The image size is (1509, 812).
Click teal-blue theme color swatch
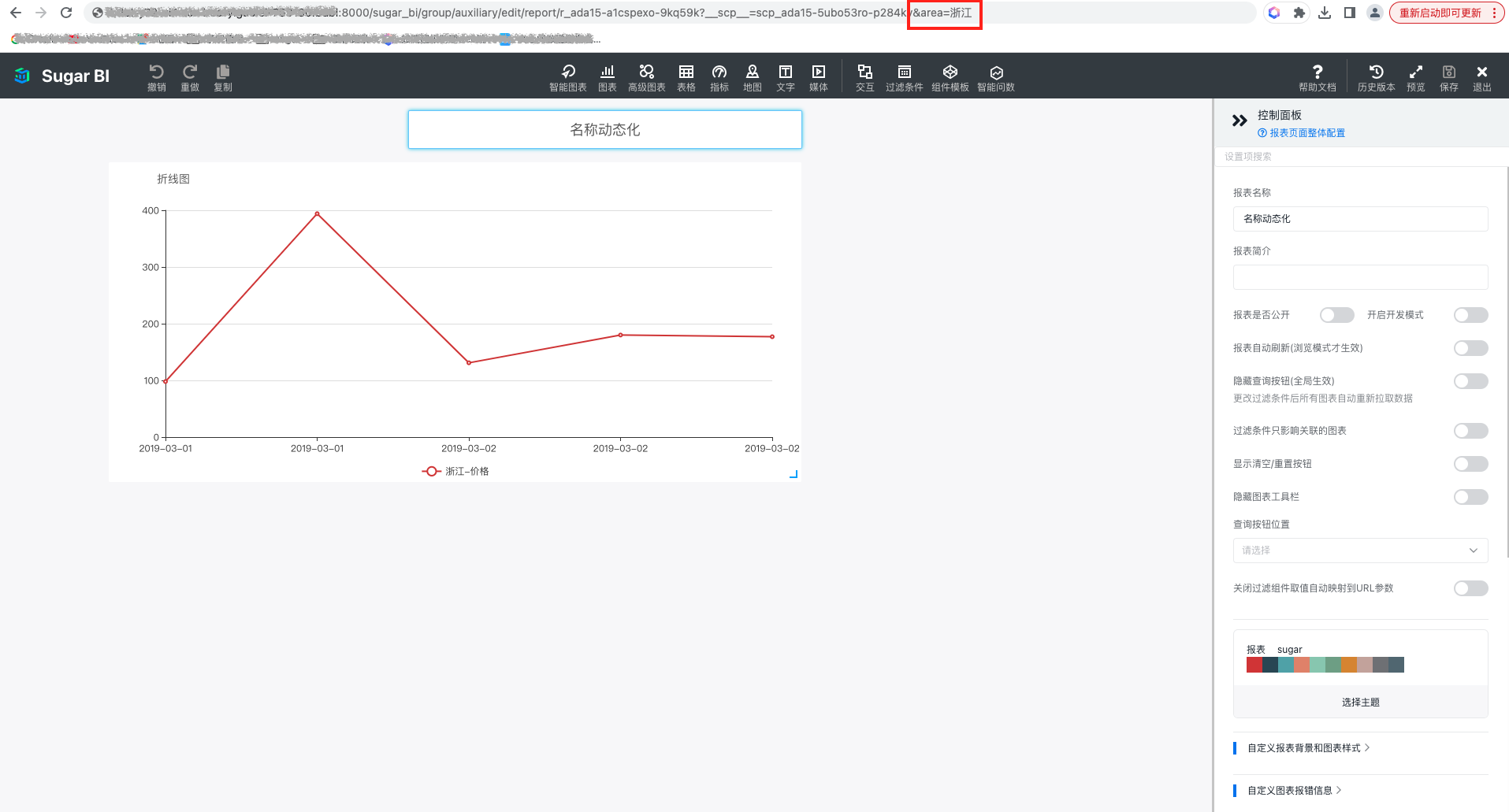coord(1286,665)
